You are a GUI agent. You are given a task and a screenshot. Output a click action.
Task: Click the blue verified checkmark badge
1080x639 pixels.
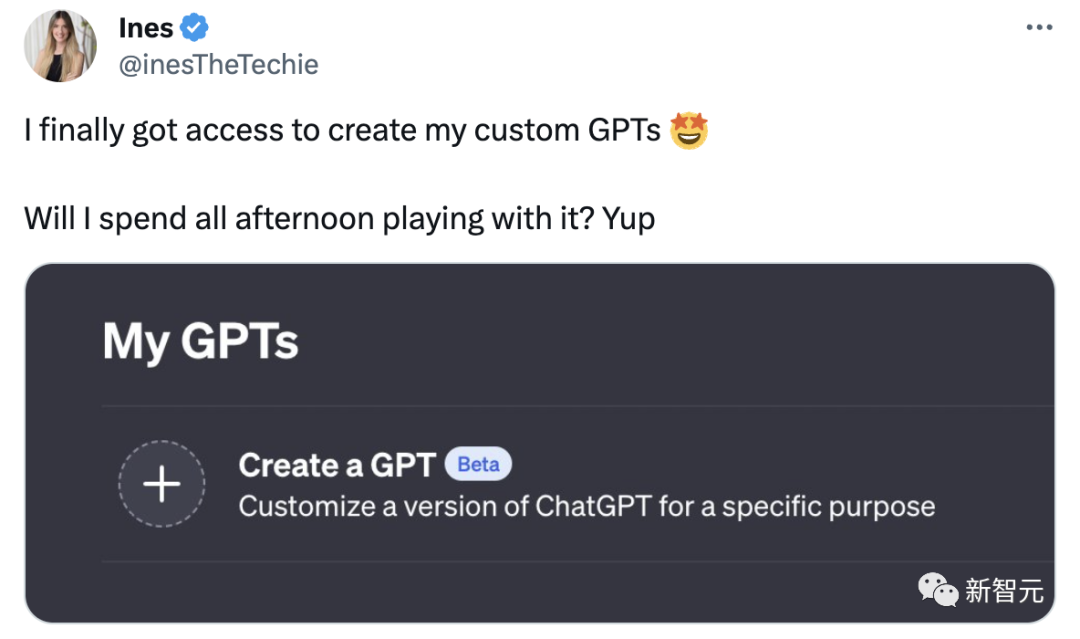pyautogui.click(x=194, y=28)
